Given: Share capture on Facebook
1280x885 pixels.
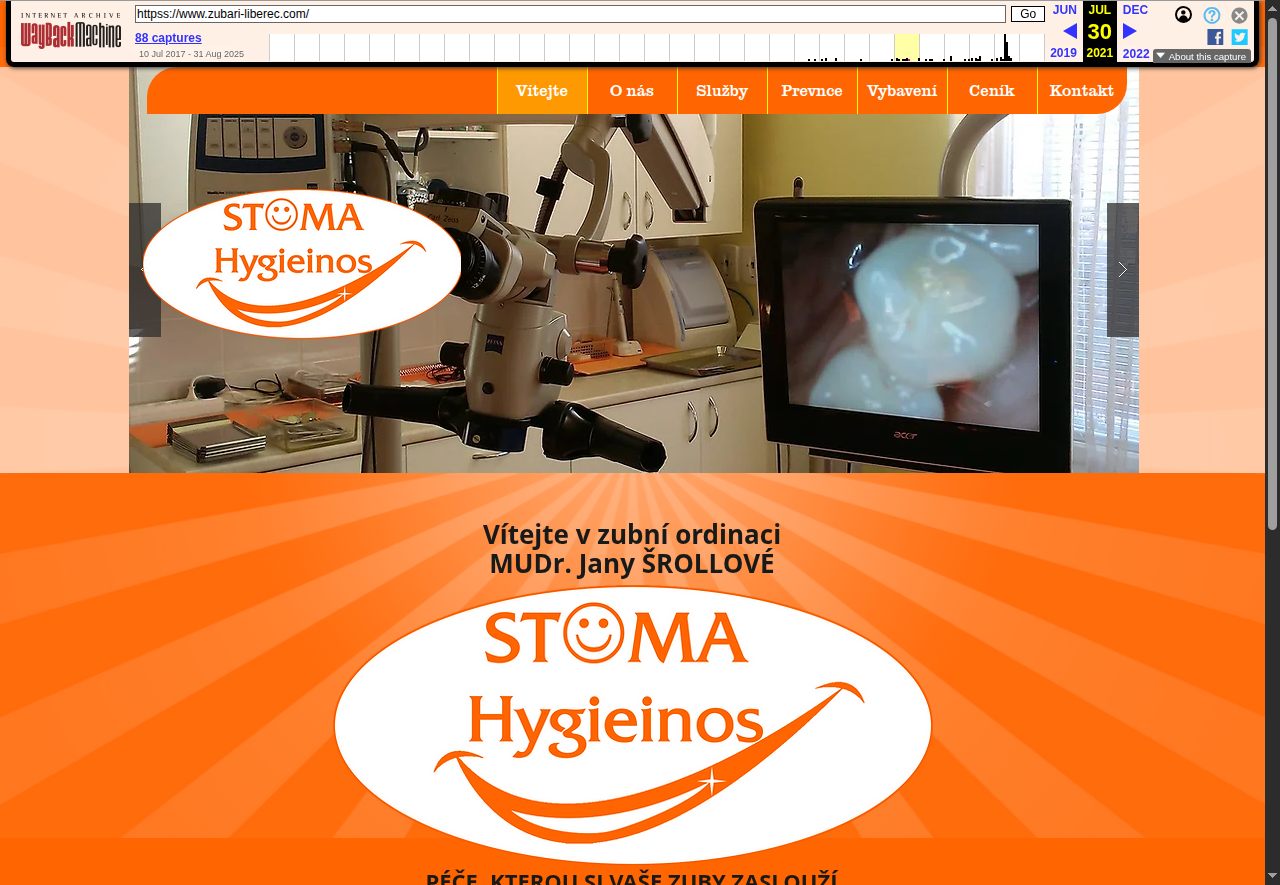Looking at the screenshot, I should (1215, 37).
